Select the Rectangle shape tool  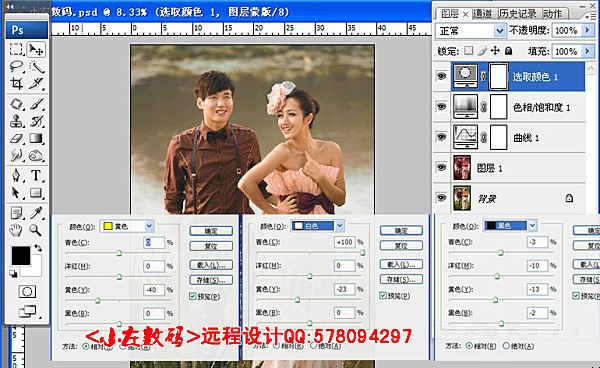36,193
